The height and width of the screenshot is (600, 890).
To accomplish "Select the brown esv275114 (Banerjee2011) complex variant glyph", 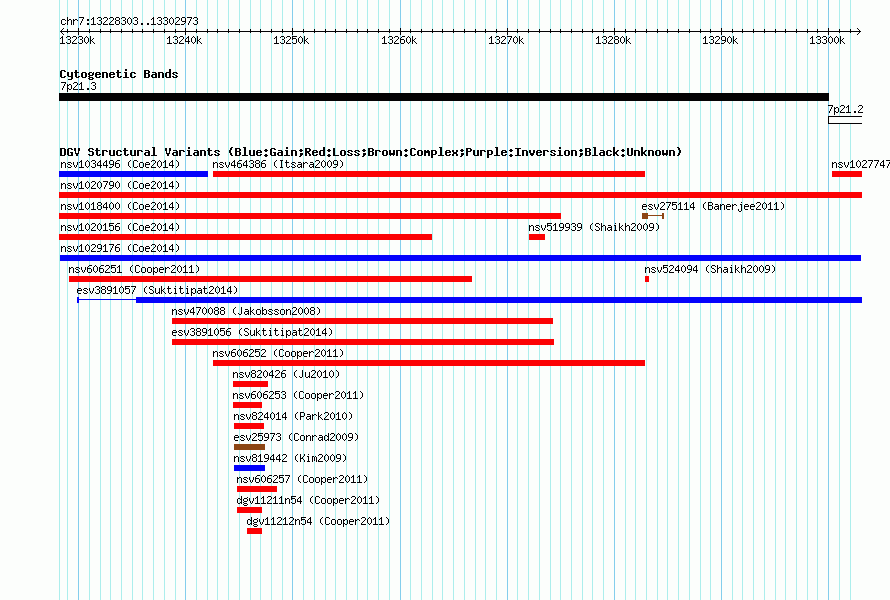I will click(653, 216).
